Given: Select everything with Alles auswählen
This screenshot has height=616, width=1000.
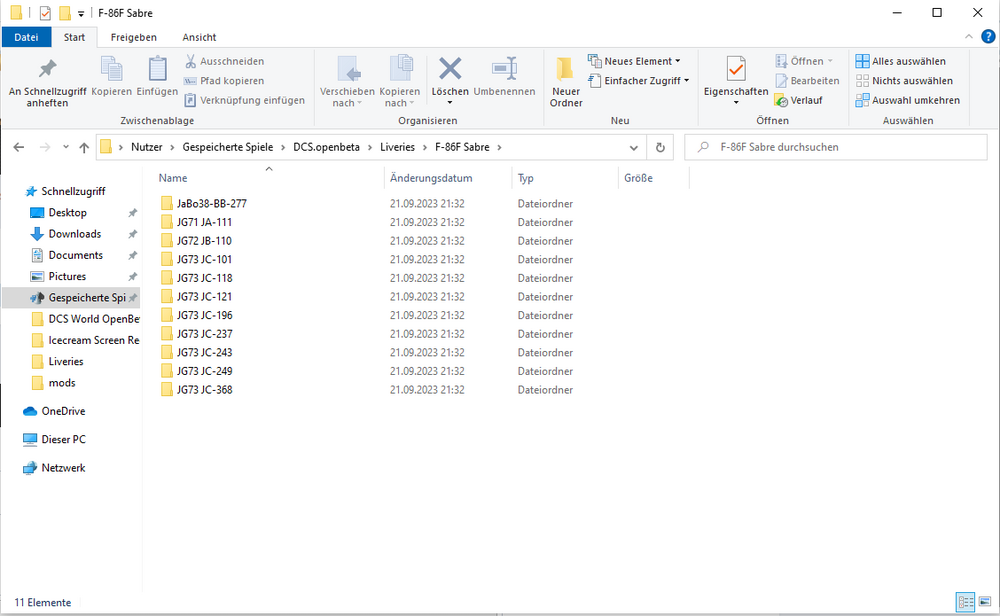Looking at the screenshot, I should point(901,61).
